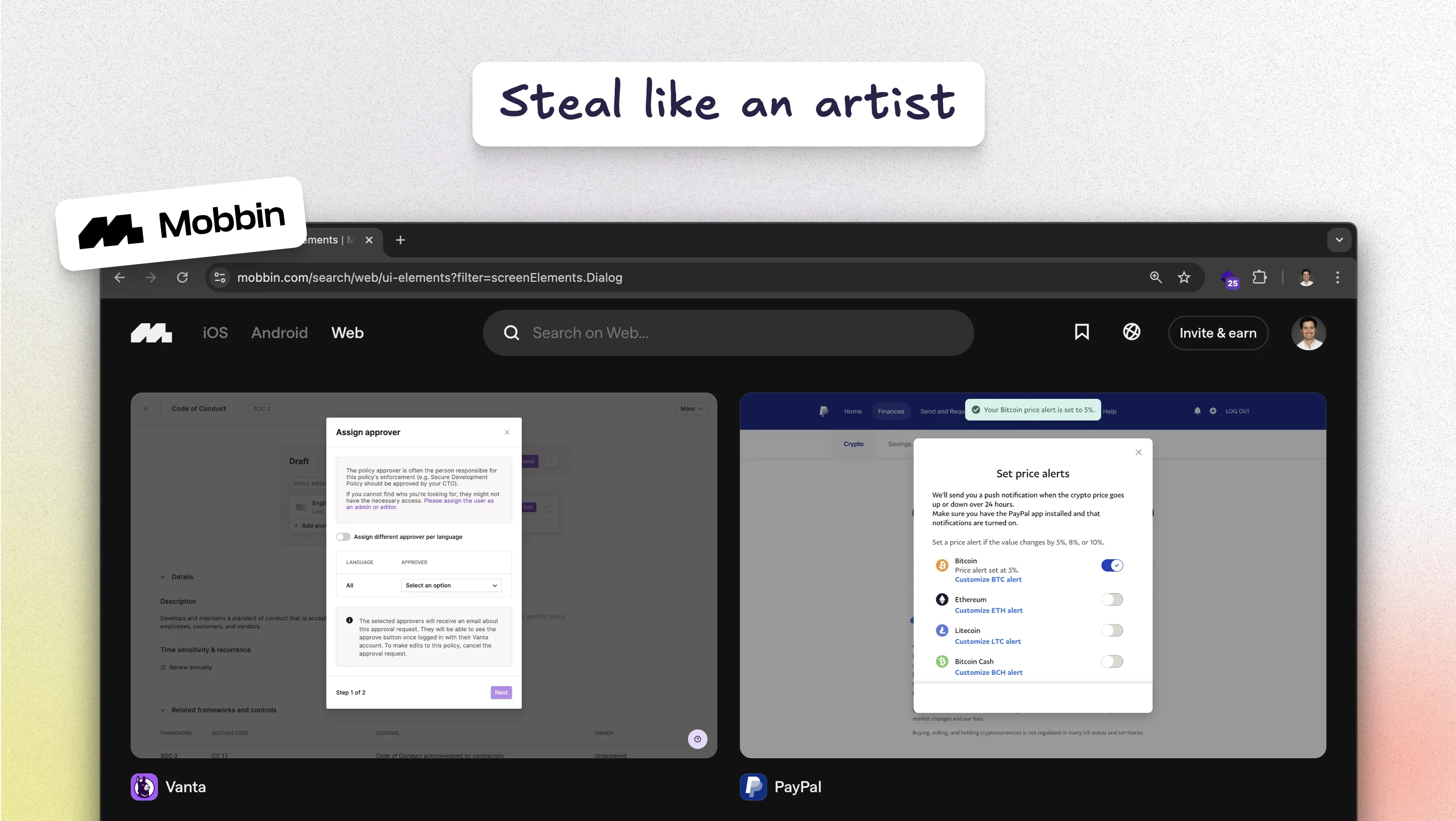The height and width of the screenshot is (821, 1456).
Task: Click Customize BCH alert link
Action: [x=989, y=673]
